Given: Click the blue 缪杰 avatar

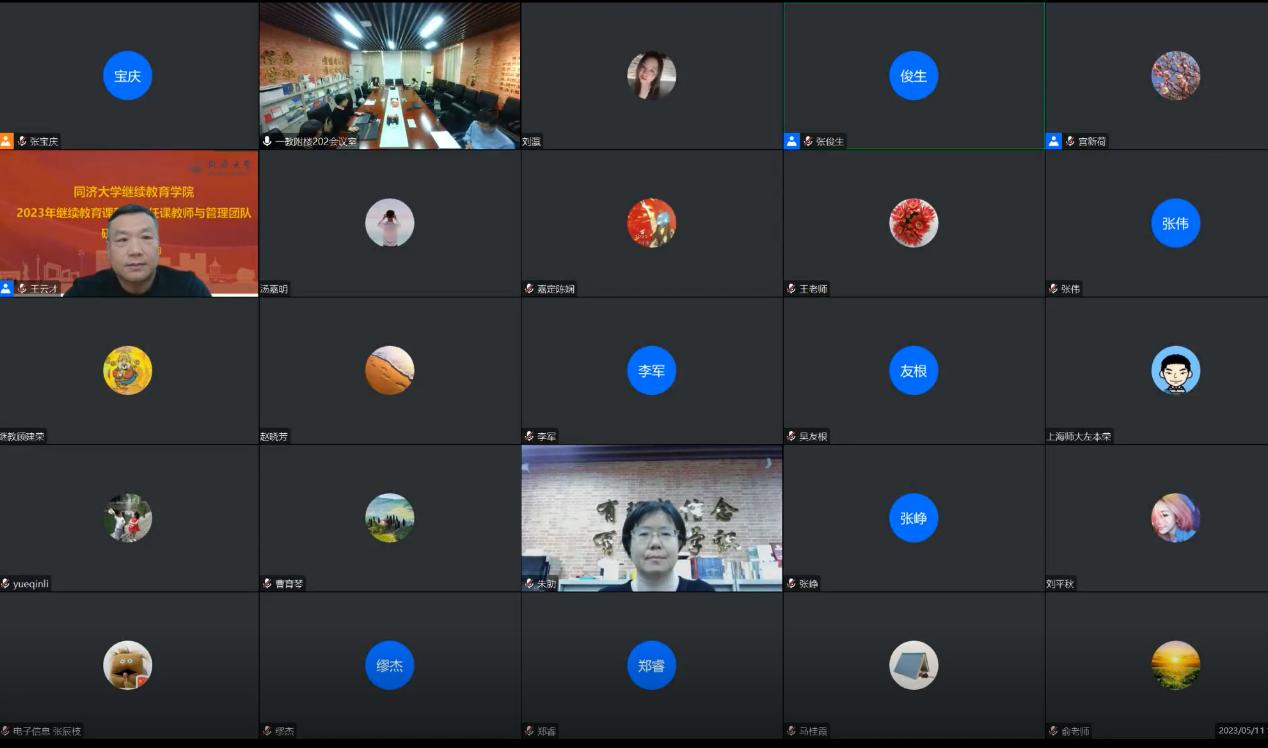Looking at the screenshot, I should [389, 665].
